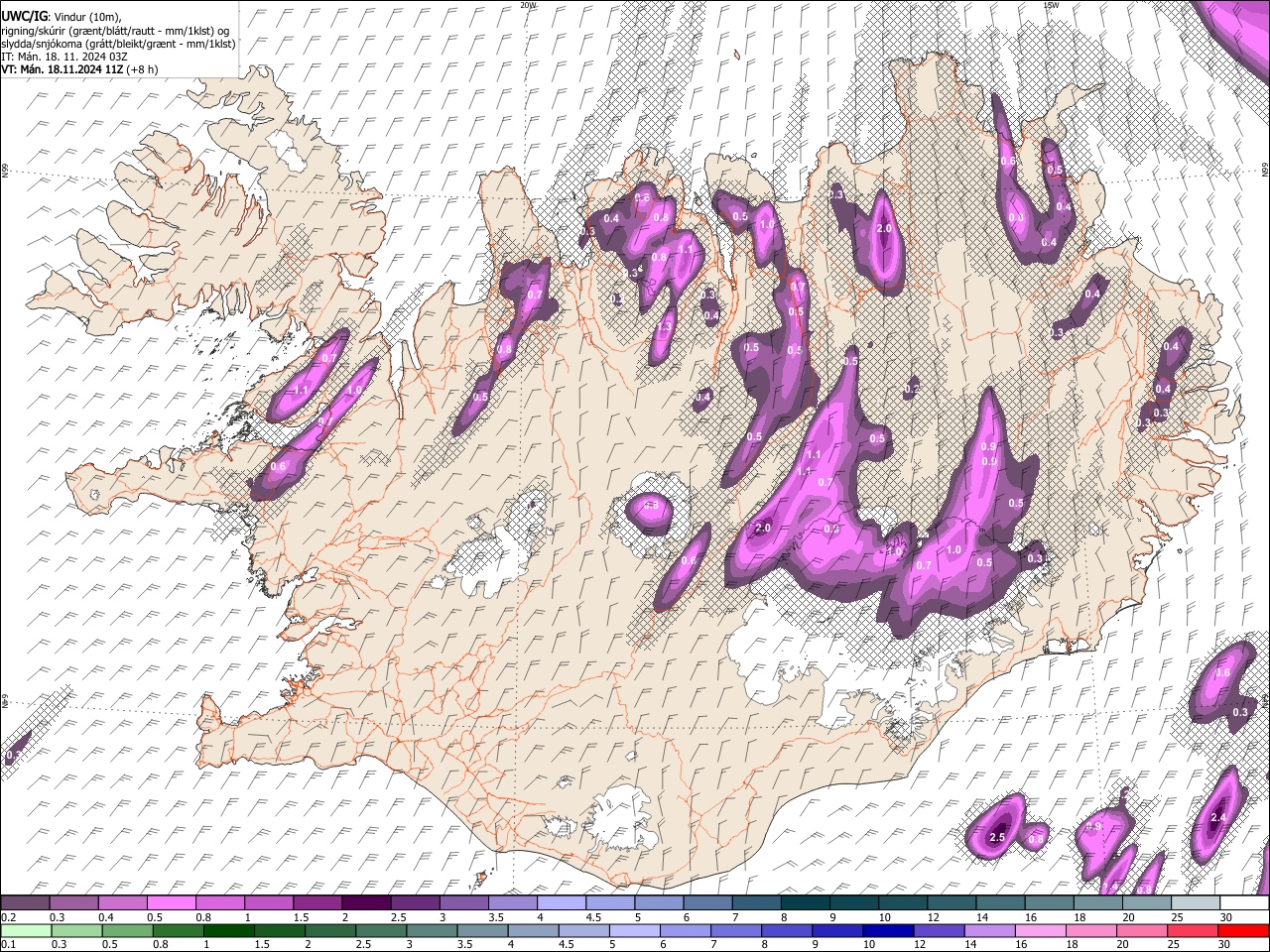Select upper legend swatch starting at 0.3
Screen dimensions: 1270x952
click(73, 903)
